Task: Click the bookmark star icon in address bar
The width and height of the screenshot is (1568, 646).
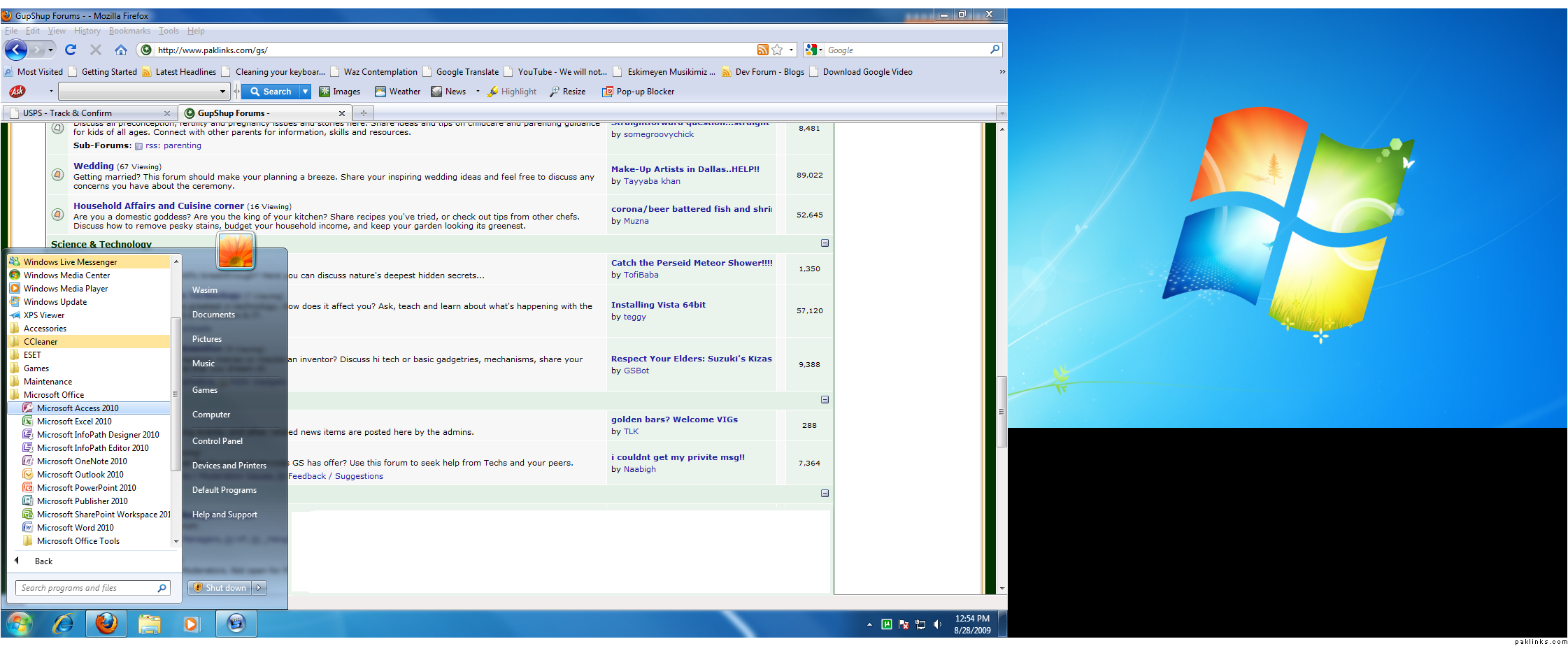Action: 777,50
